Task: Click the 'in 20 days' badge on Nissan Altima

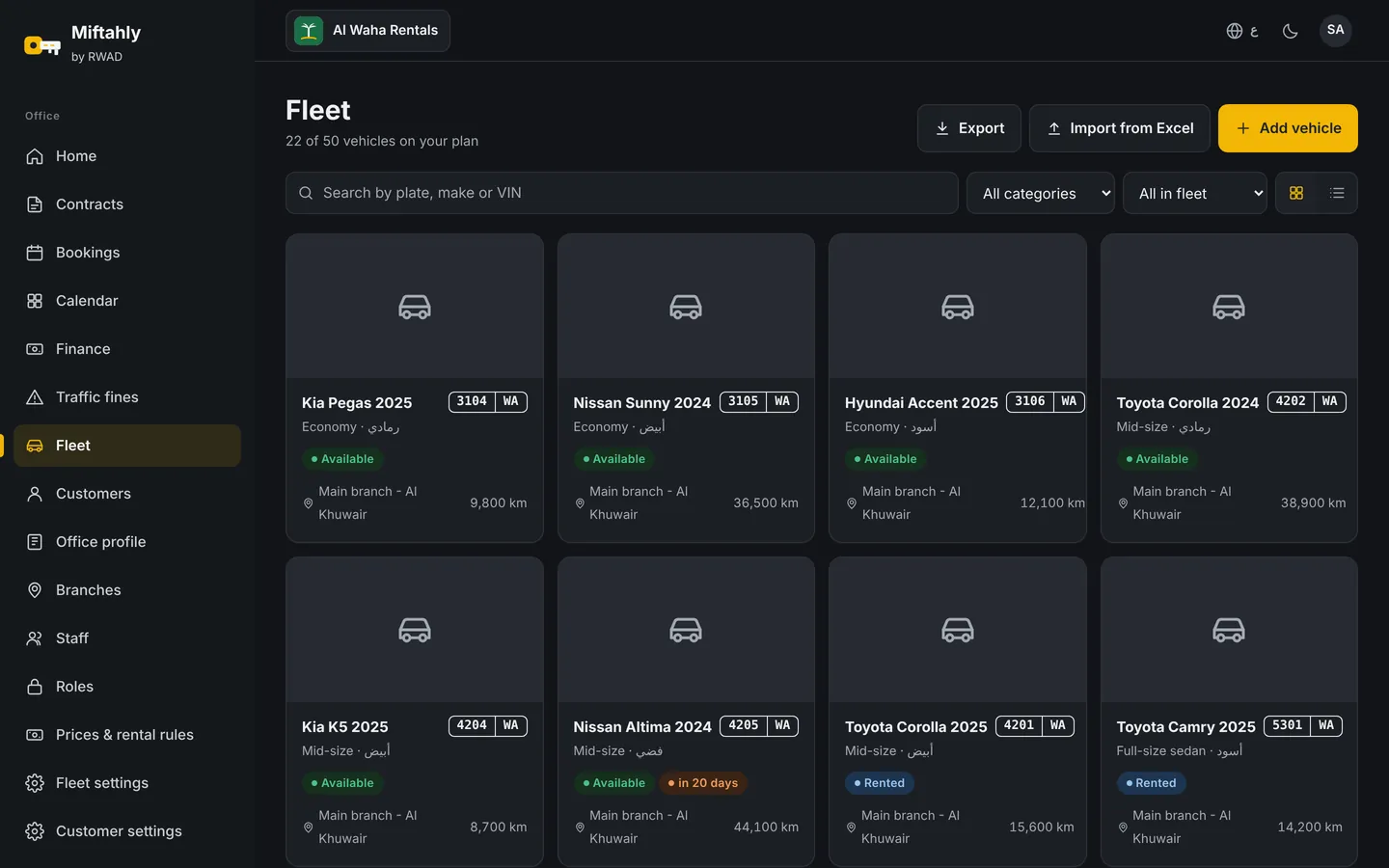Action: (703, 783)
